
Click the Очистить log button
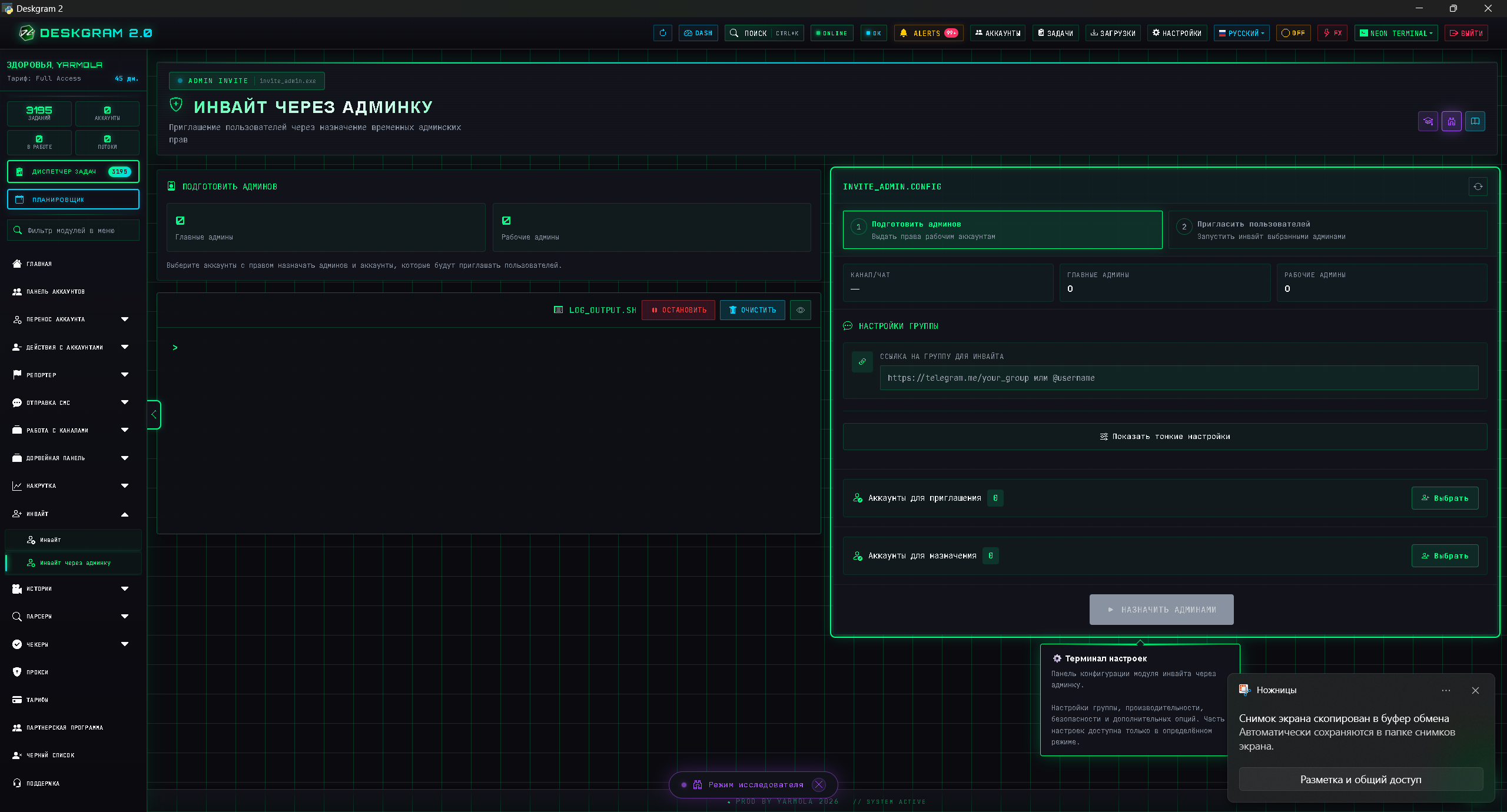[752, 310]
